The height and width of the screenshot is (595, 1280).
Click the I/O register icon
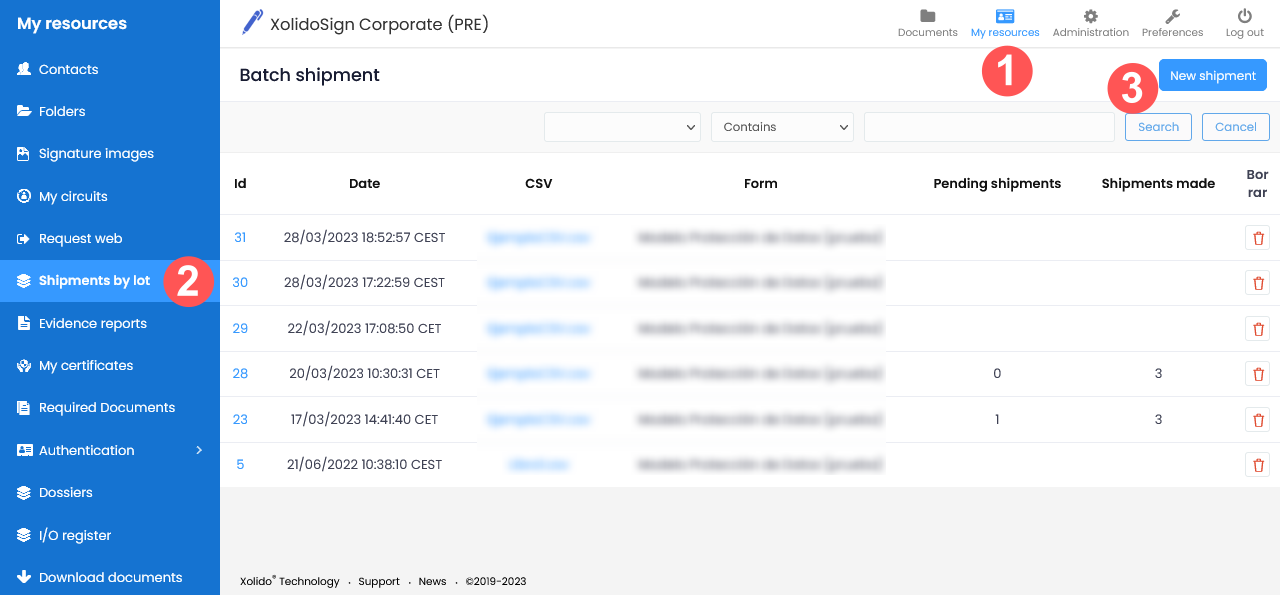24,535
